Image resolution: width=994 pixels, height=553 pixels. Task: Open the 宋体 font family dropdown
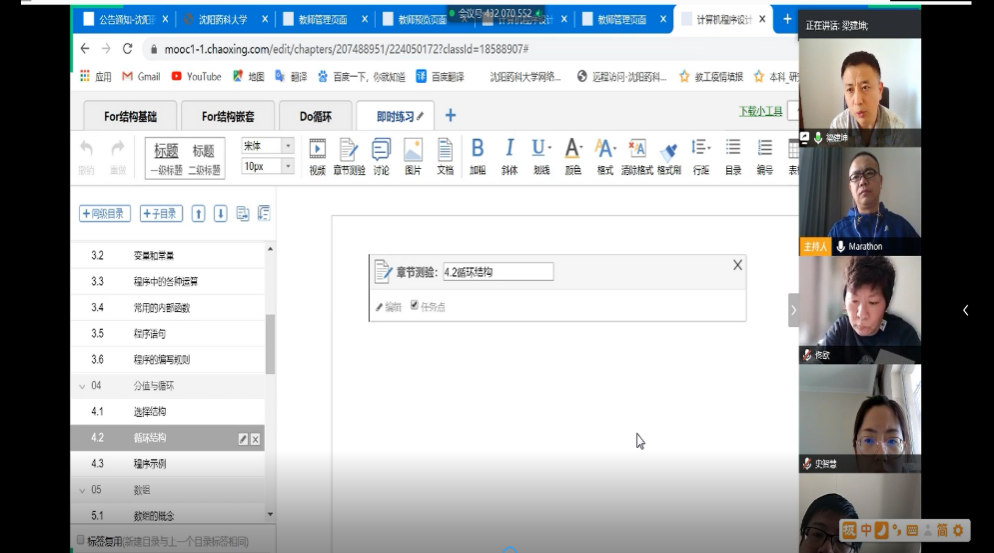[267, 145]
